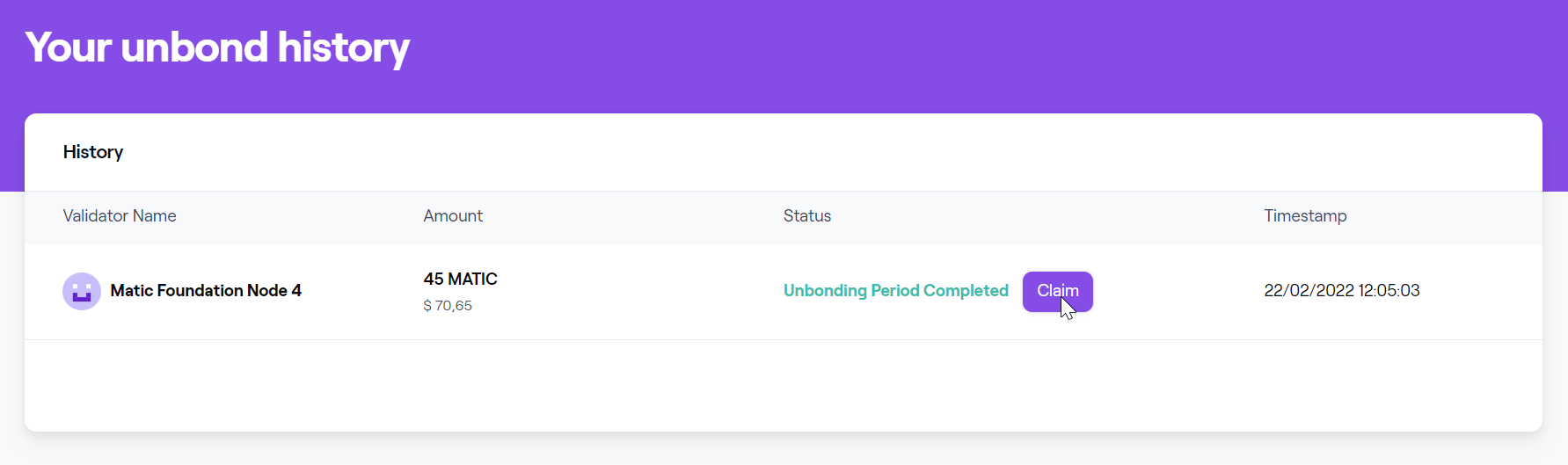Click the word Your in the page title

click(69, 47)
